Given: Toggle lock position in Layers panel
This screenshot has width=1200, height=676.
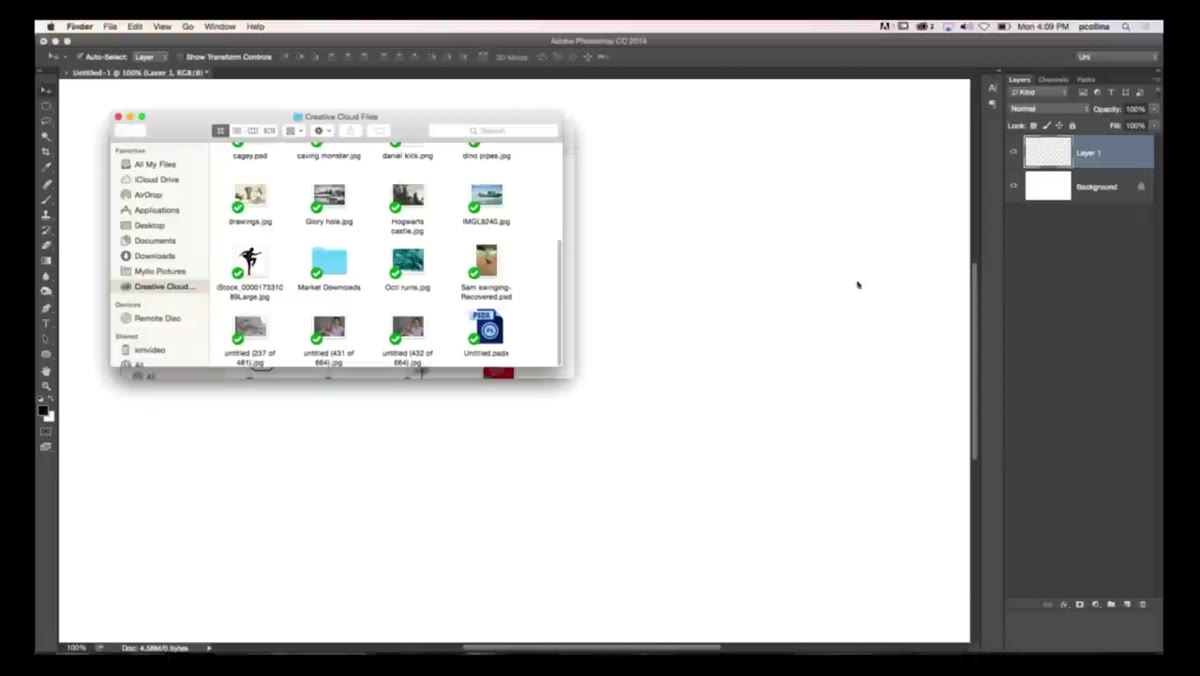Looking at the screenshot, I should coord(1059,126).
